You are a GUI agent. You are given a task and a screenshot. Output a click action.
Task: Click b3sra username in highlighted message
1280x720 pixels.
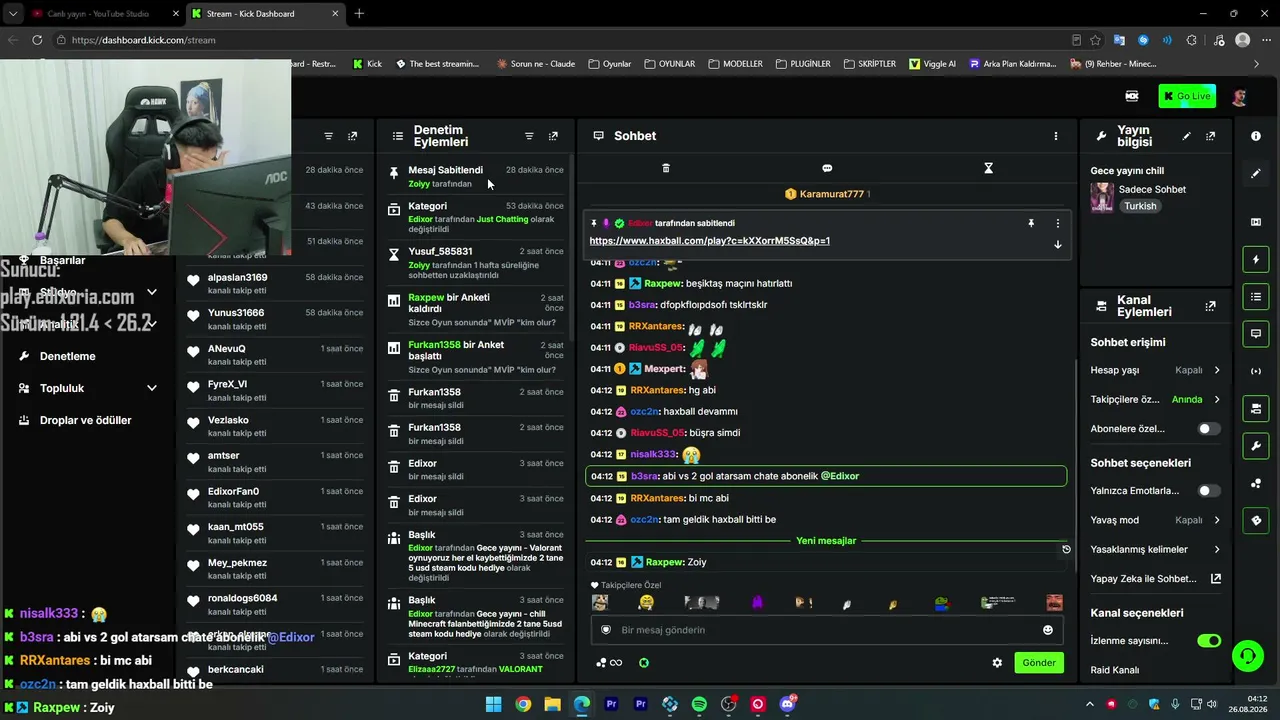644,476
